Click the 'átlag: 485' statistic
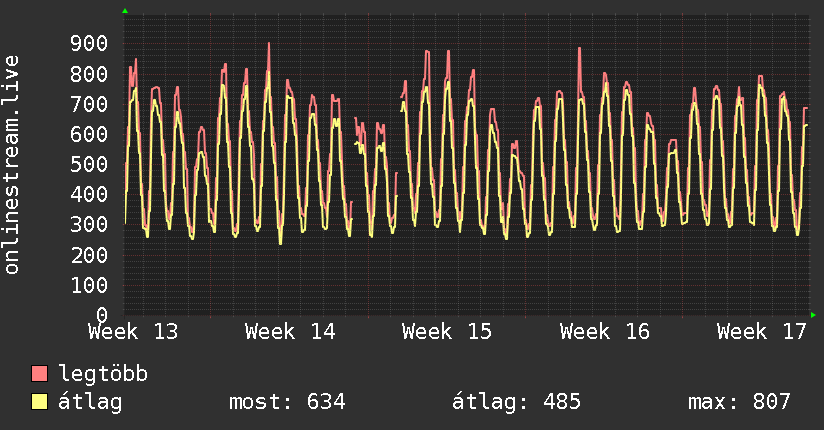824x430 pixels. (x=516, y=402)
